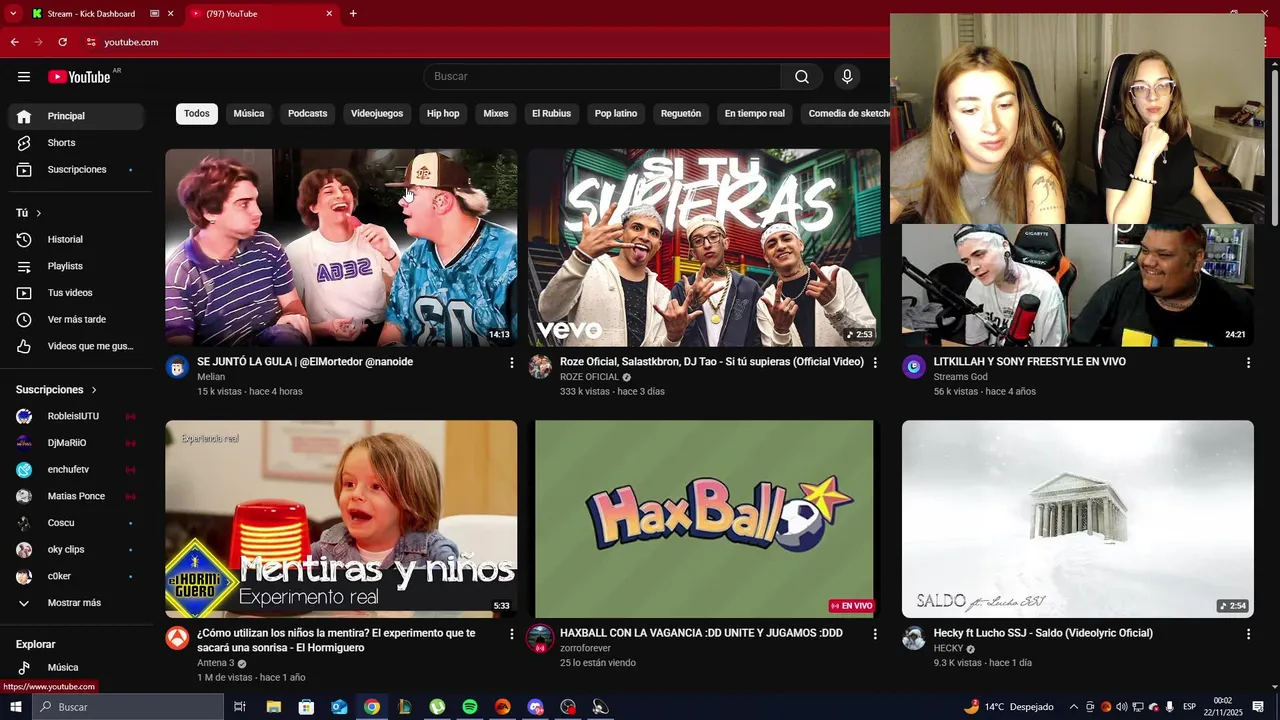Expand Mostrar más subscriptions
Screen dimensions: 1280x720
pos(76,603)
